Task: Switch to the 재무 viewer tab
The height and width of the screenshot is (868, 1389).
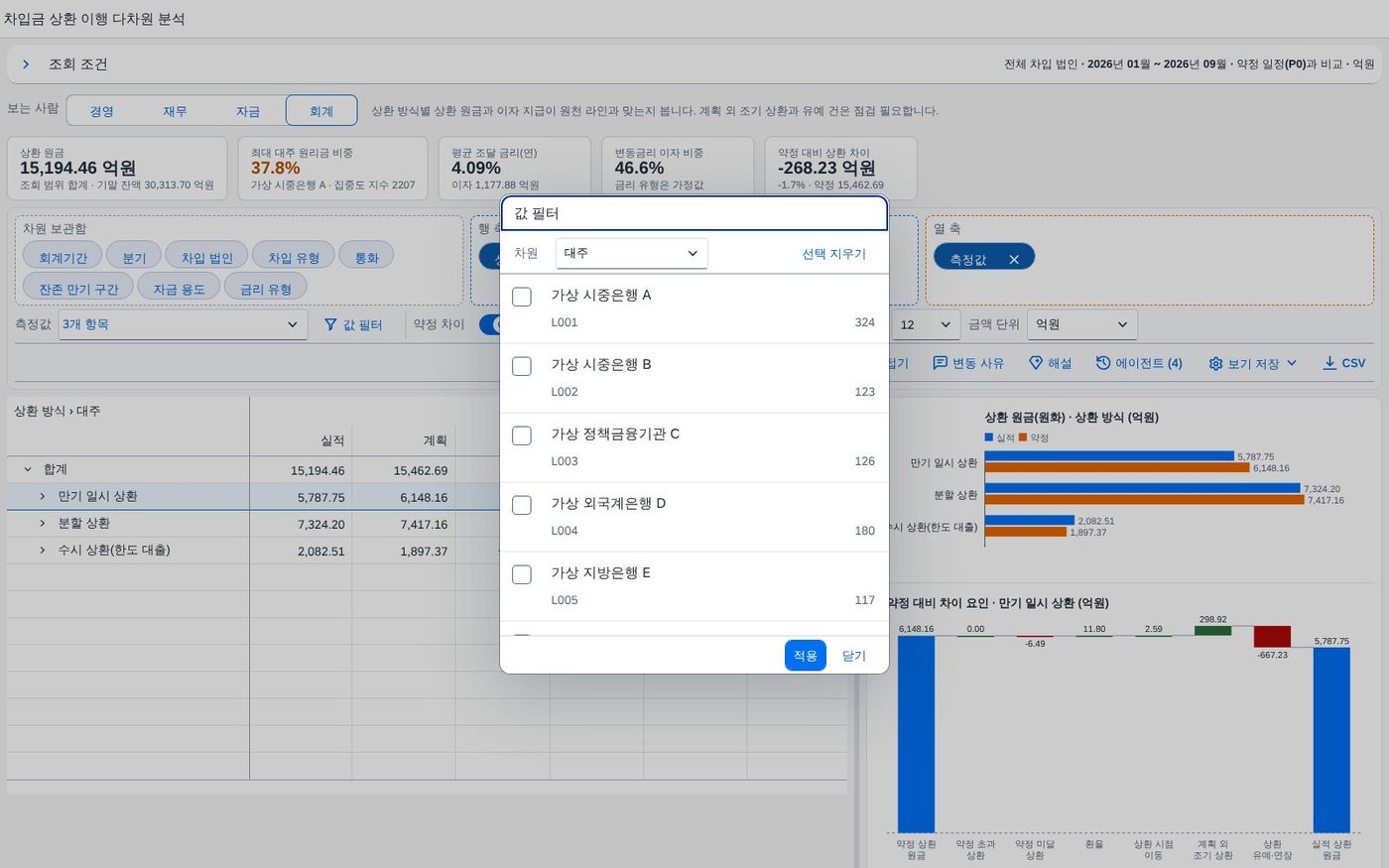Action: point(176,111)
